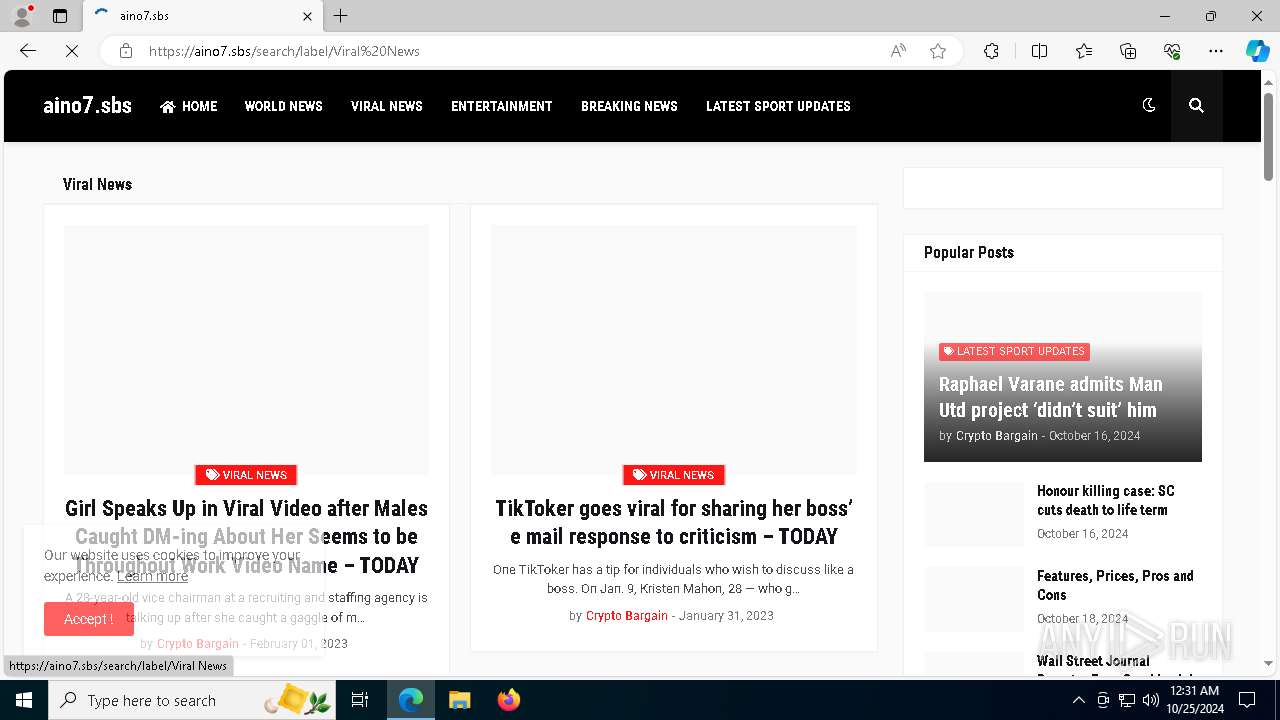Activate Read aloud icon

pos(898,51)
